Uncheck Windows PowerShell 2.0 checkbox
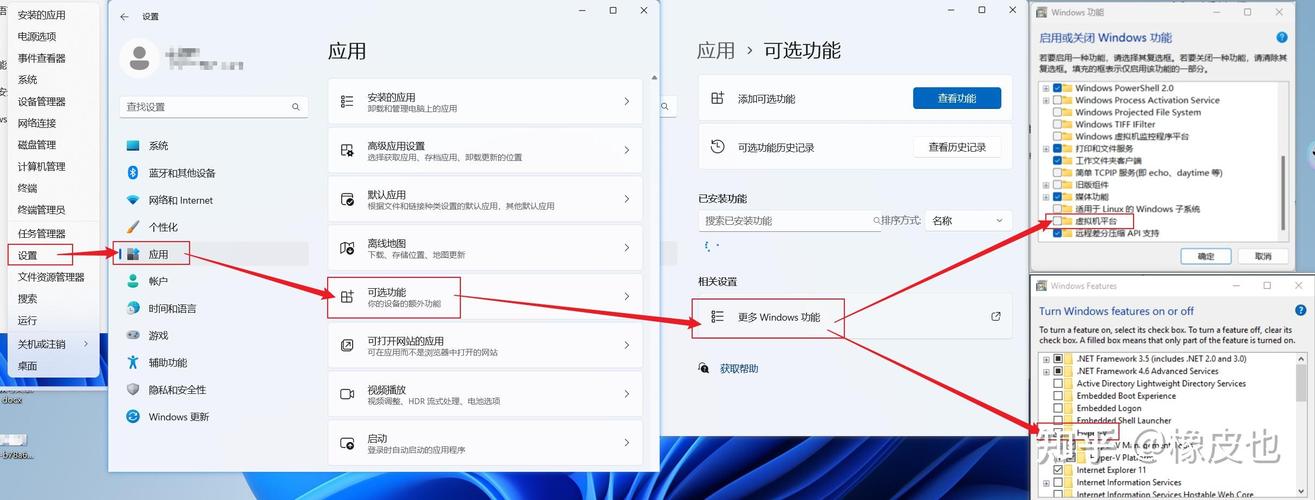The height and width of the screenshot is (500, 1315). pyautogui.click(x=1058, y=88)
